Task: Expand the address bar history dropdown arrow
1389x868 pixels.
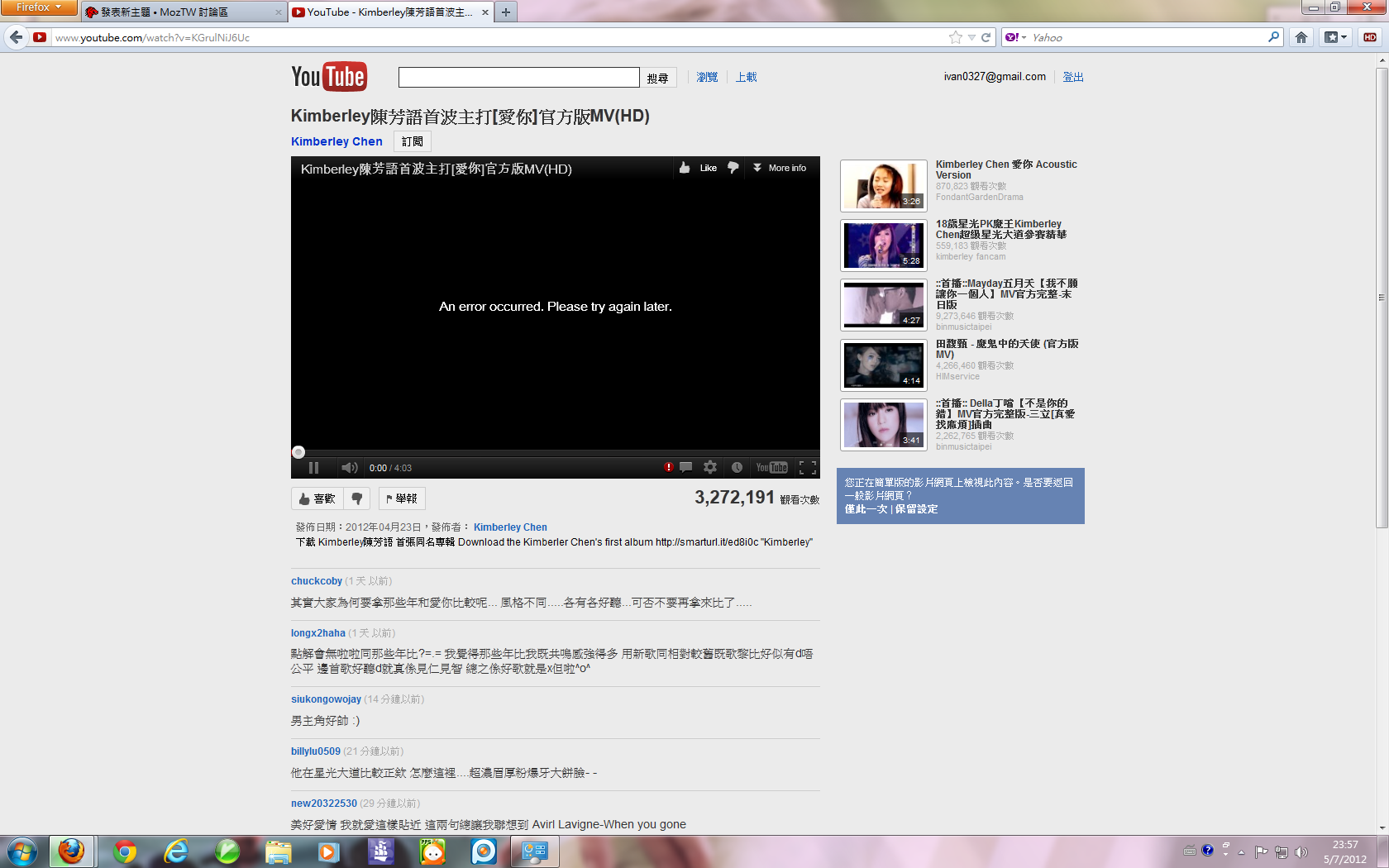Action: pyautogui.click(x=972, y=37)
